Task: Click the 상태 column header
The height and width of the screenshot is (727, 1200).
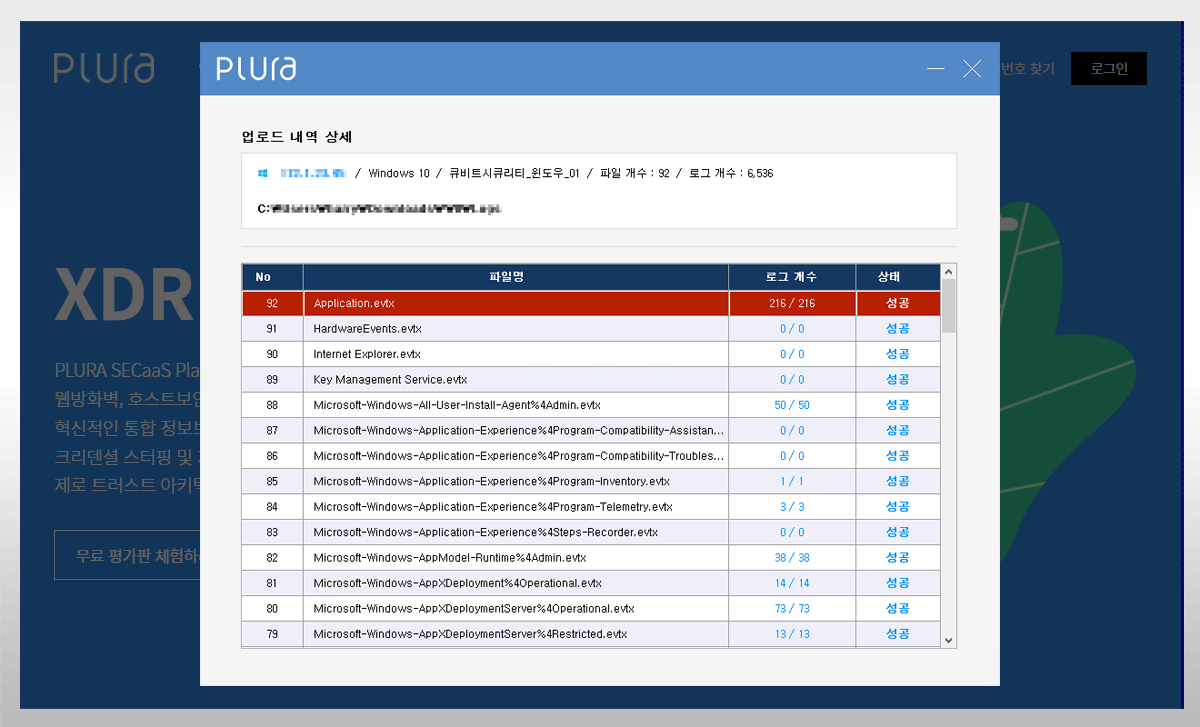Action: 898,277
